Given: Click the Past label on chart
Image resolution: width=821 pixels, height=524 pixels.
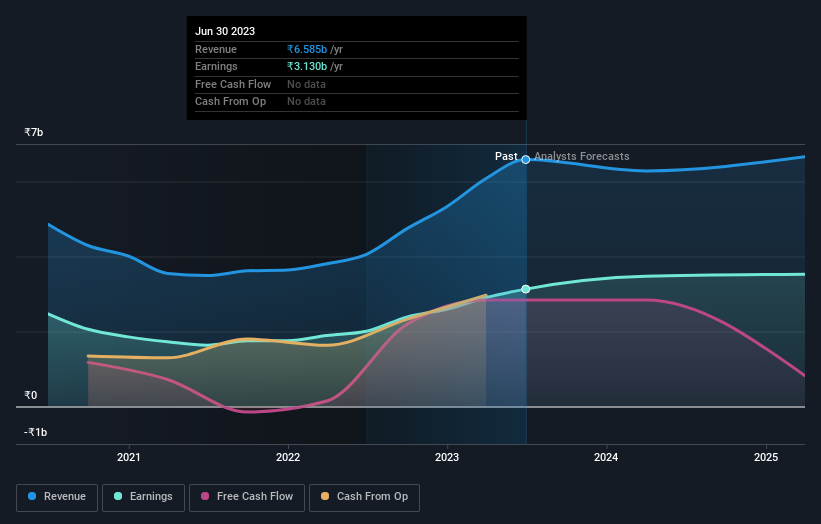Looking at the screenshot, I should tap(506, 157).
